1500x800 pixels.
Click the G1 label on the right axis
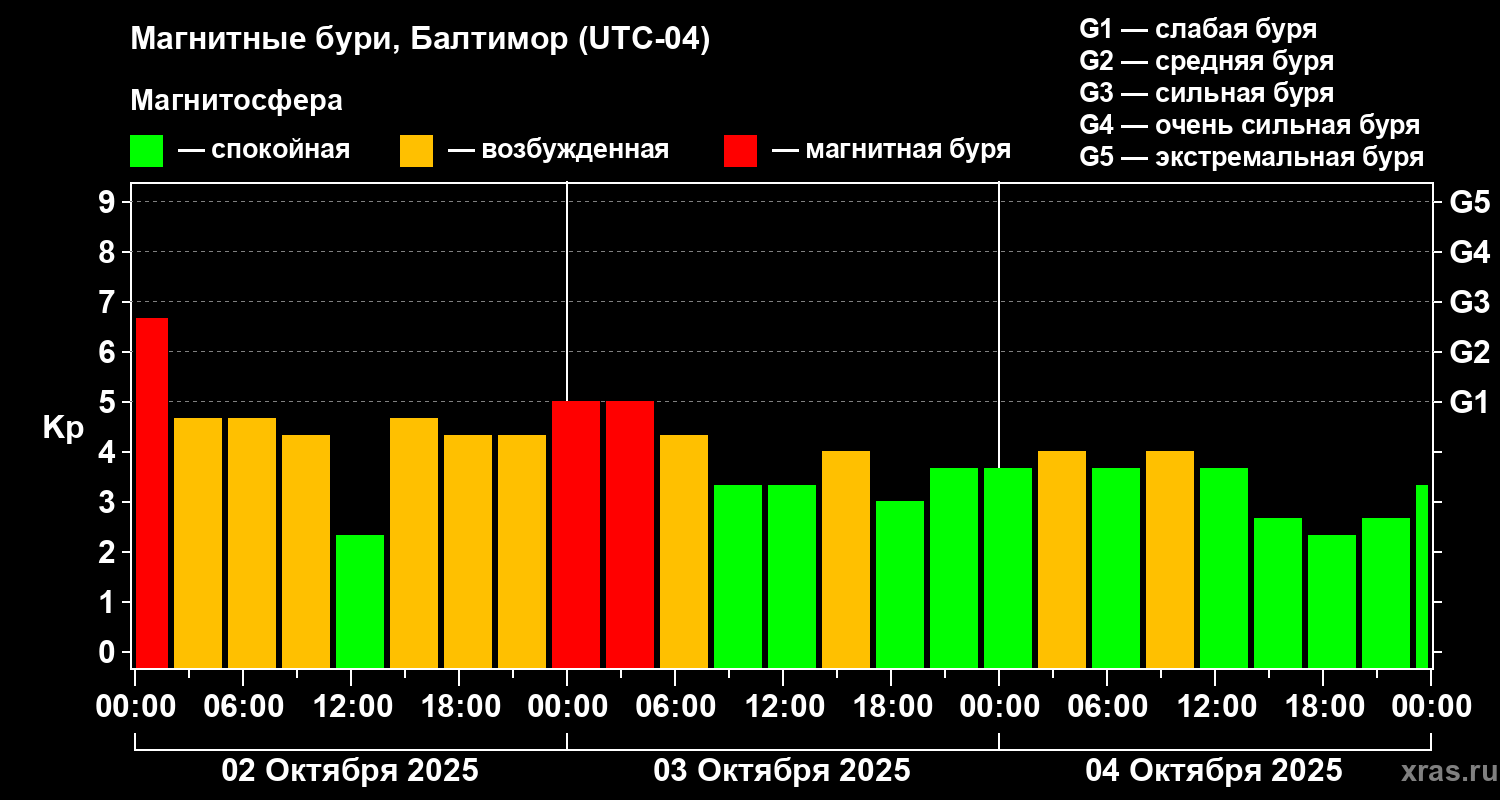click(1469, 402)
